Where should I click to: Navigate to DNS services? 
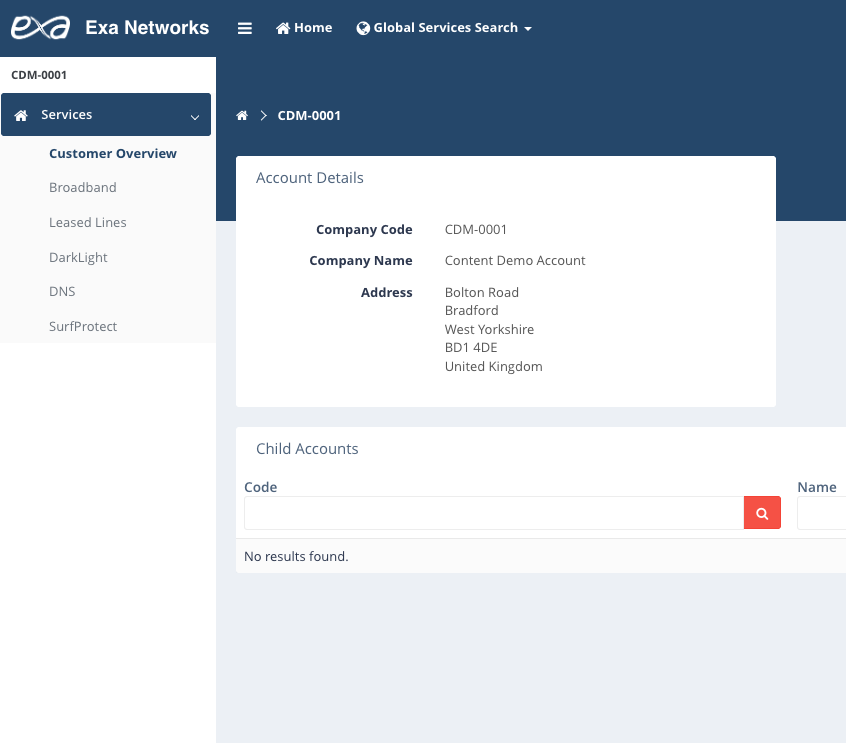pos(62,292)
